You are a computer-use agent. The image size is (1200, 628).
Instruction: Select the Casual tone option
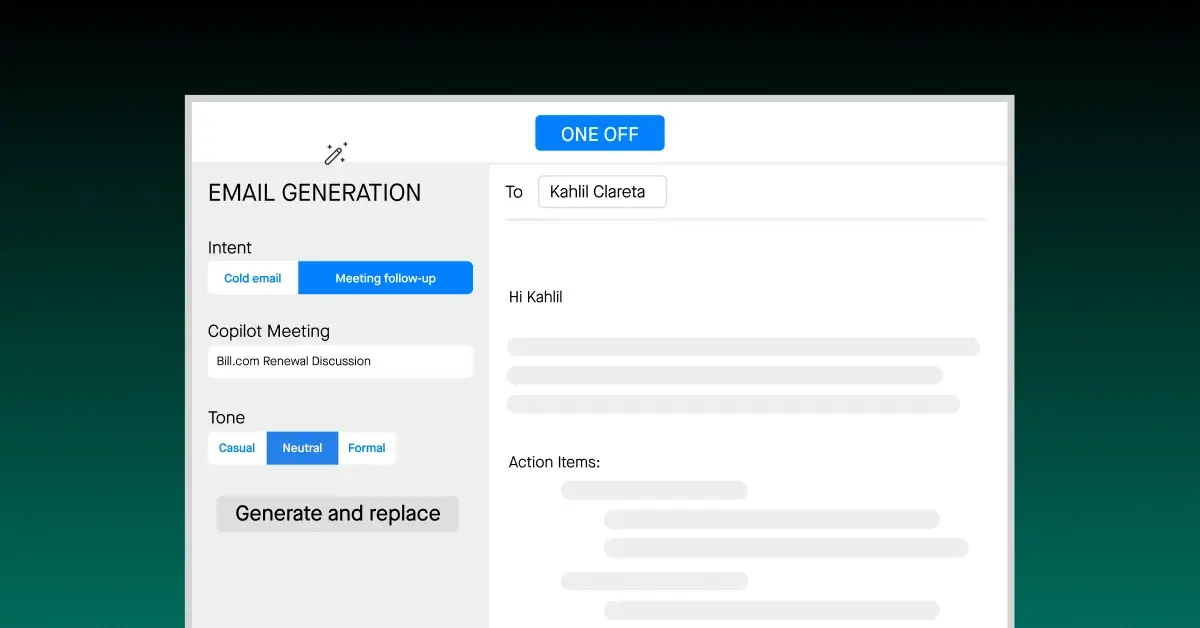click(x=236, y=447)
